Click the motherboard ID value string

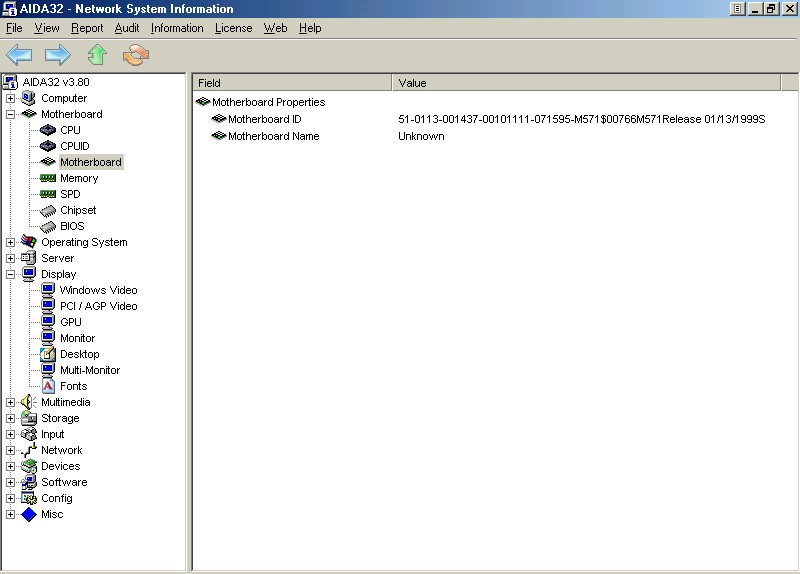(x=582, y=119)
